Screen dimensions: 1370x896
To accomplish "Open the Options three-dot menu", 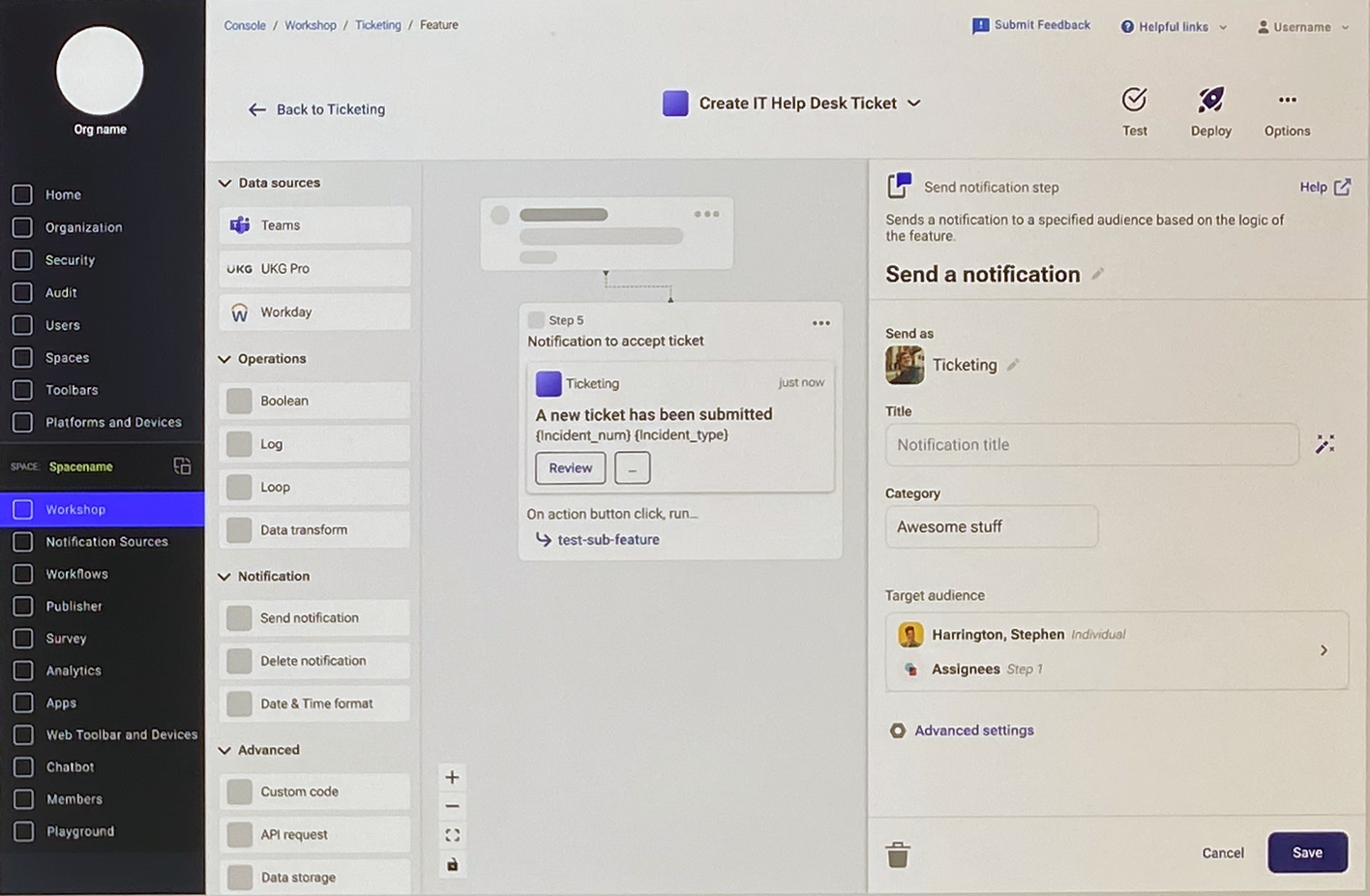I will [x=1287, y=100].
